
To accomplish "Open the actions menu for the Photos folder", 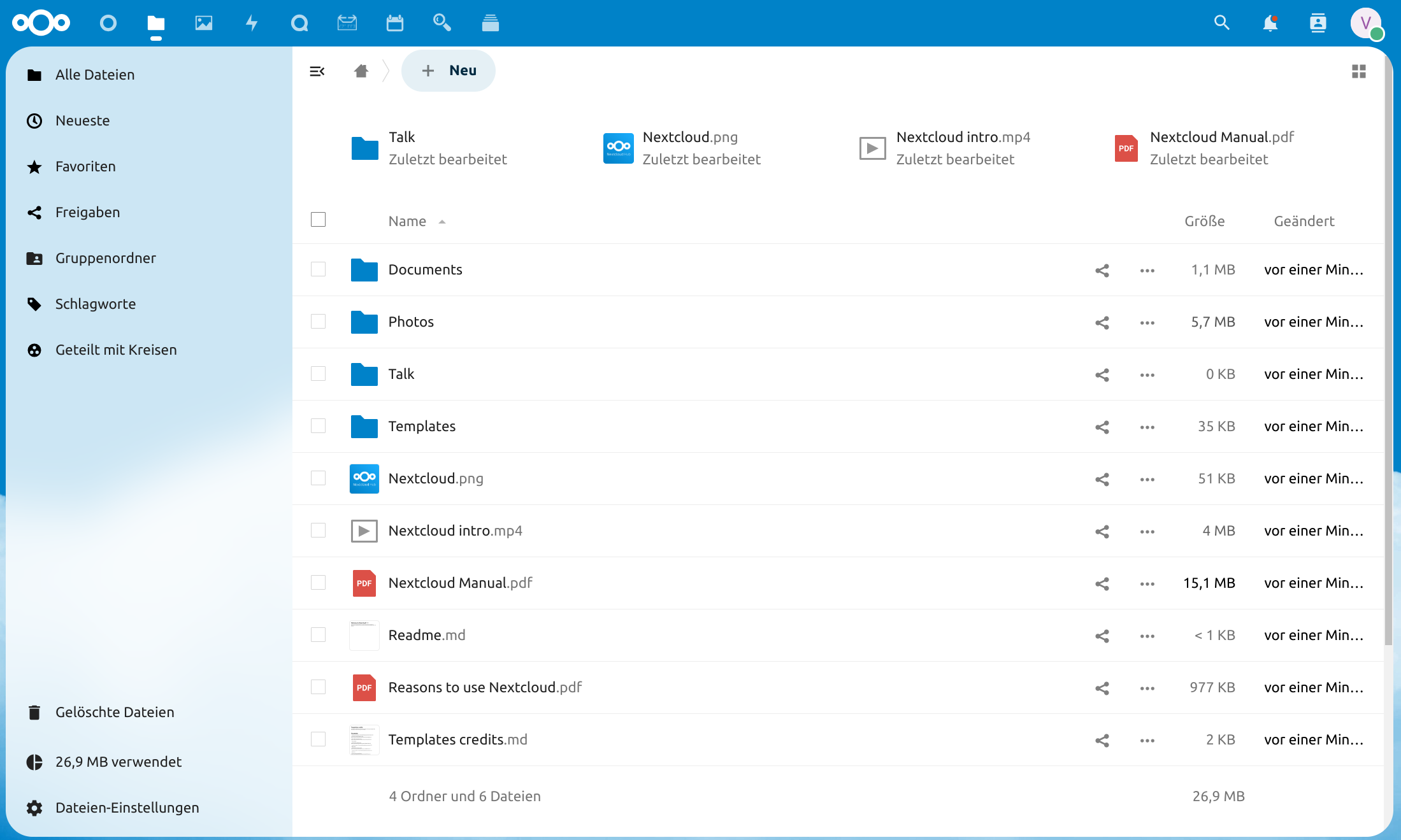I will pos(1146,322).
